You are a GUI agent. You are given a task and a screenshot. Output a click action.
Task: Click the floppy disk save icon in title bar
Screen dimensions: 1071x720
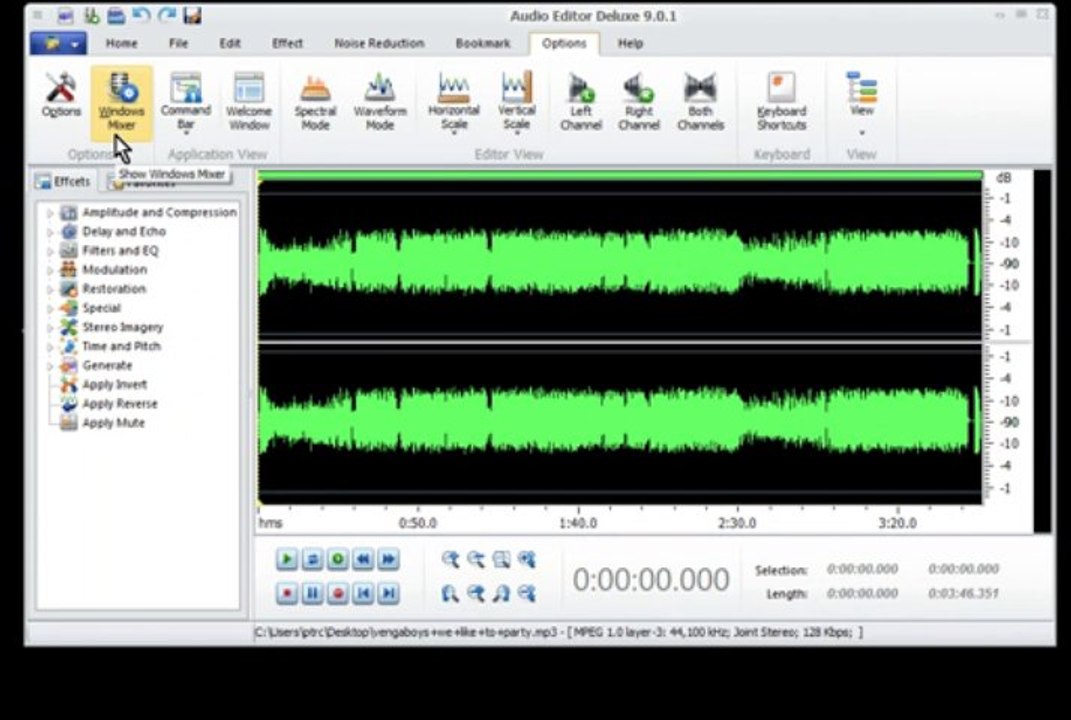click(x=193, y=15)
